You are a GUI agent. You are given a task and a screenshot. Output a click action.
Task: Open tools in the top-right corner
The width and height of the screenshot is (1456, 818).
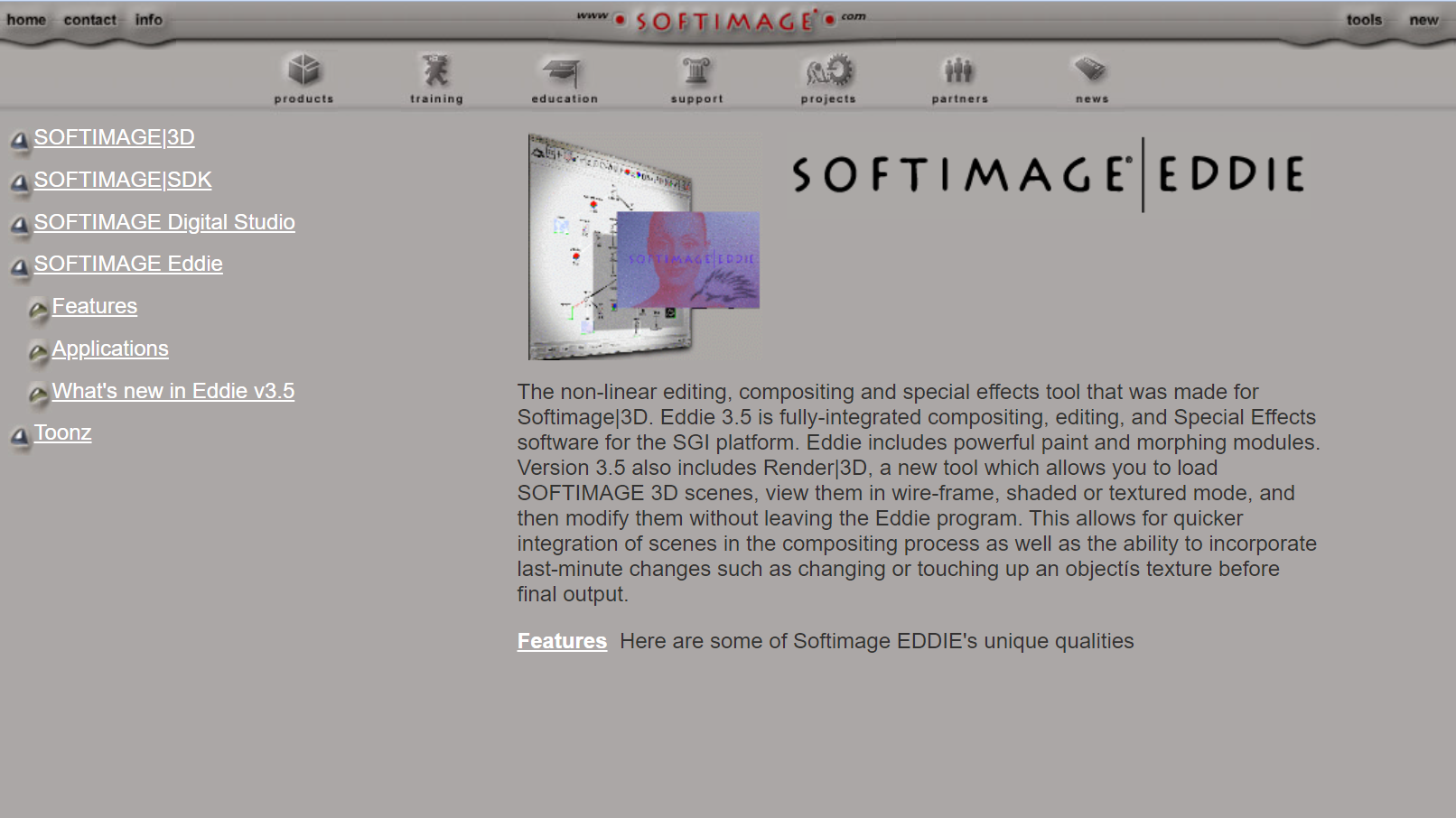click(1364, 20)
